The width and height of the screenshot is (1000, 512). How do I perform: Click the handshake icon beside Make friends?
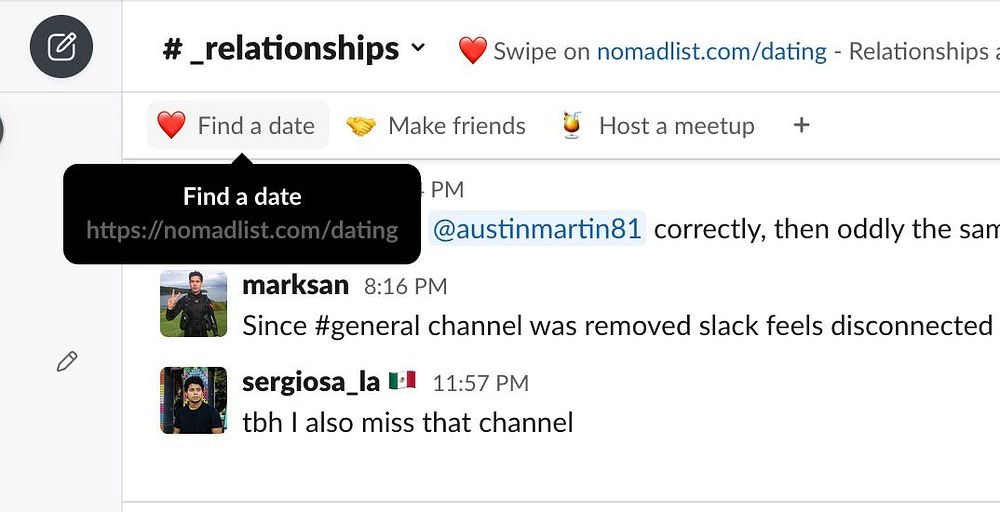pyautogui.click(x=361, y=126)
